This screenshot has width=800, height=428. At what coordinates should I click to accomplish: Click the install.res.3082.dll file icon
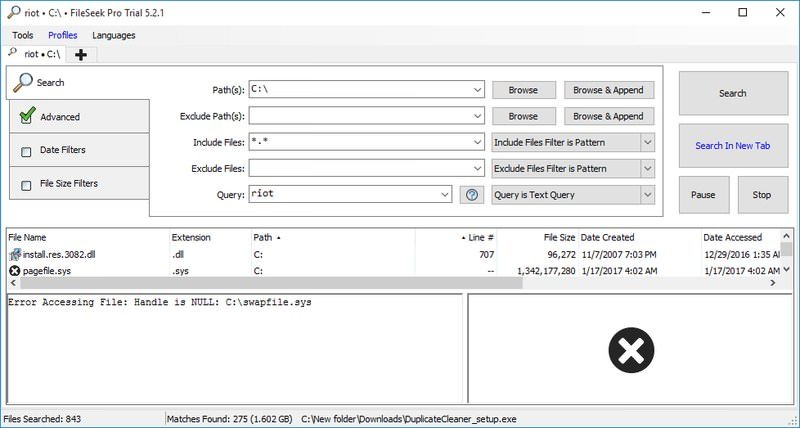click(14, 255)
